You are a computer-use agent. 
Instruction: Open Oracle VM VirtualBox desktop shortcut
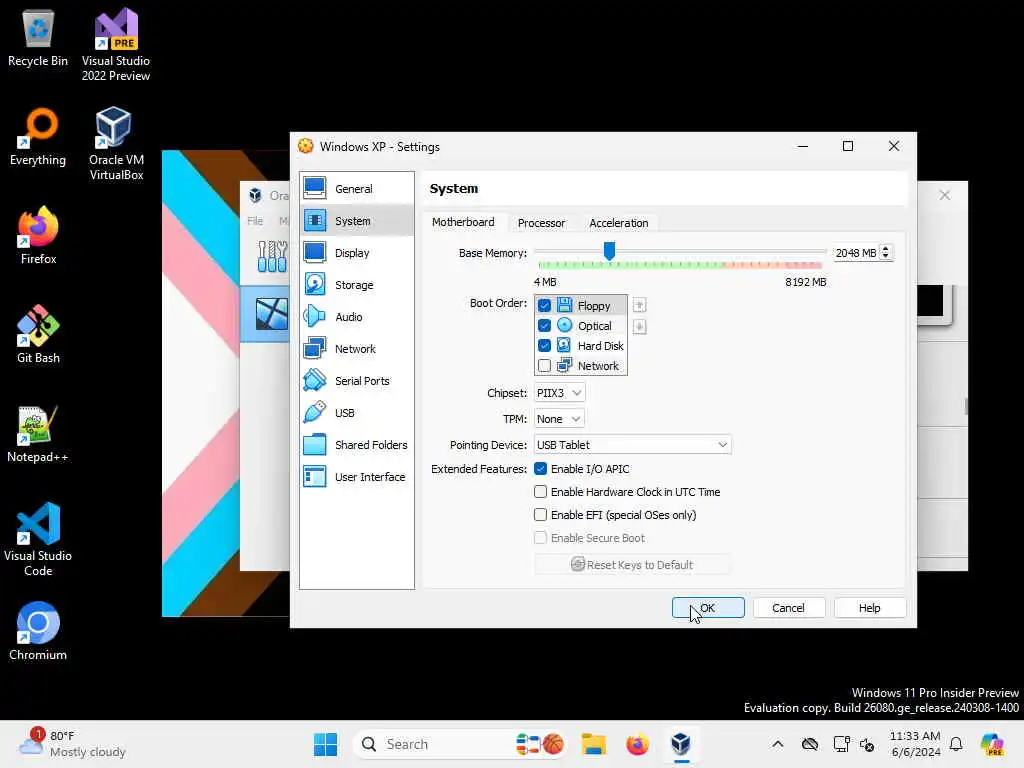(x=116, y=144)
